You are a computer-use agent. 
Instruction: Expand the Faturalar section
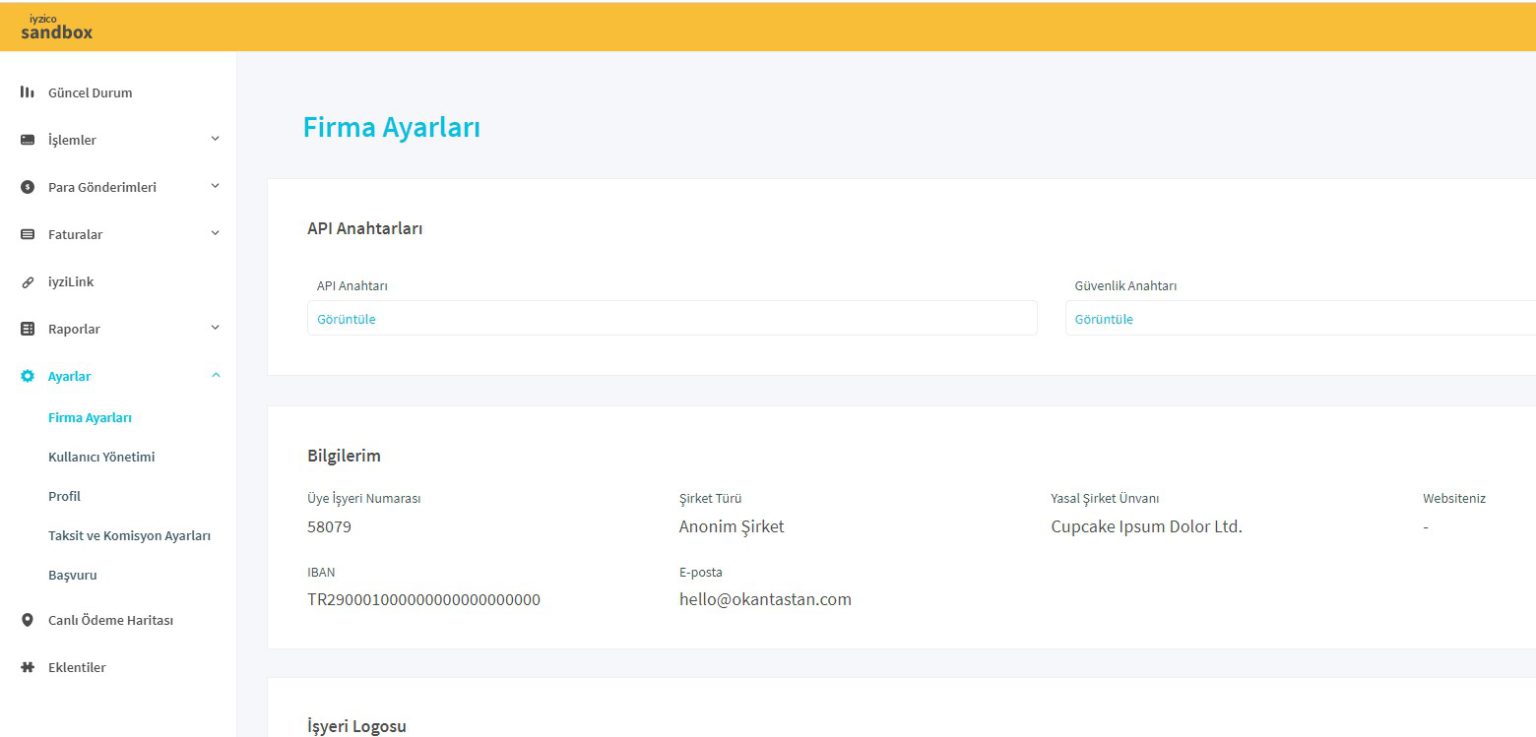point(214,234)
